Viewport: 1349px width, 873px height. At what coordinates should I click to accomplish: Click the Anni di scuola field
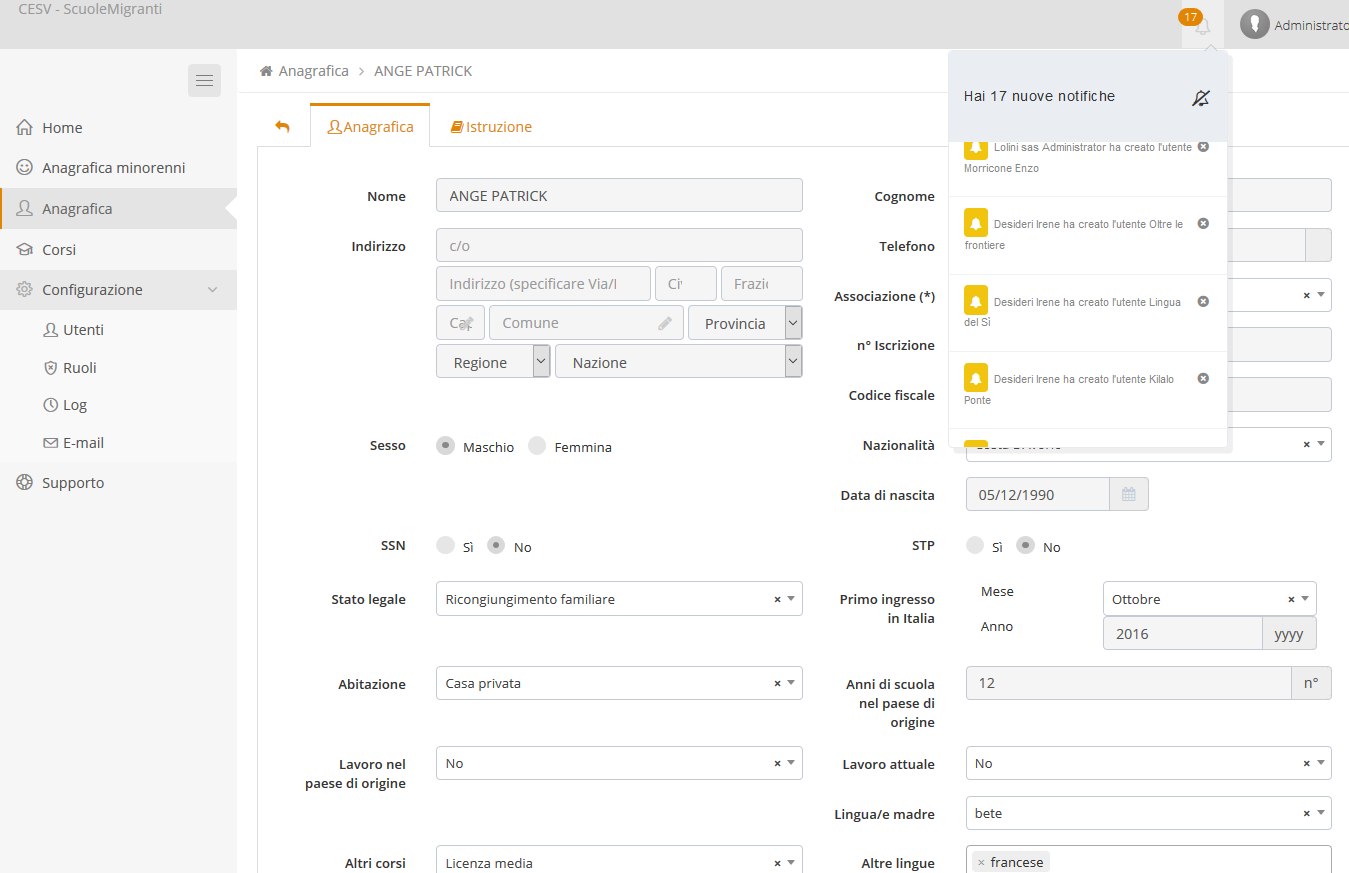click(1129, 683)
